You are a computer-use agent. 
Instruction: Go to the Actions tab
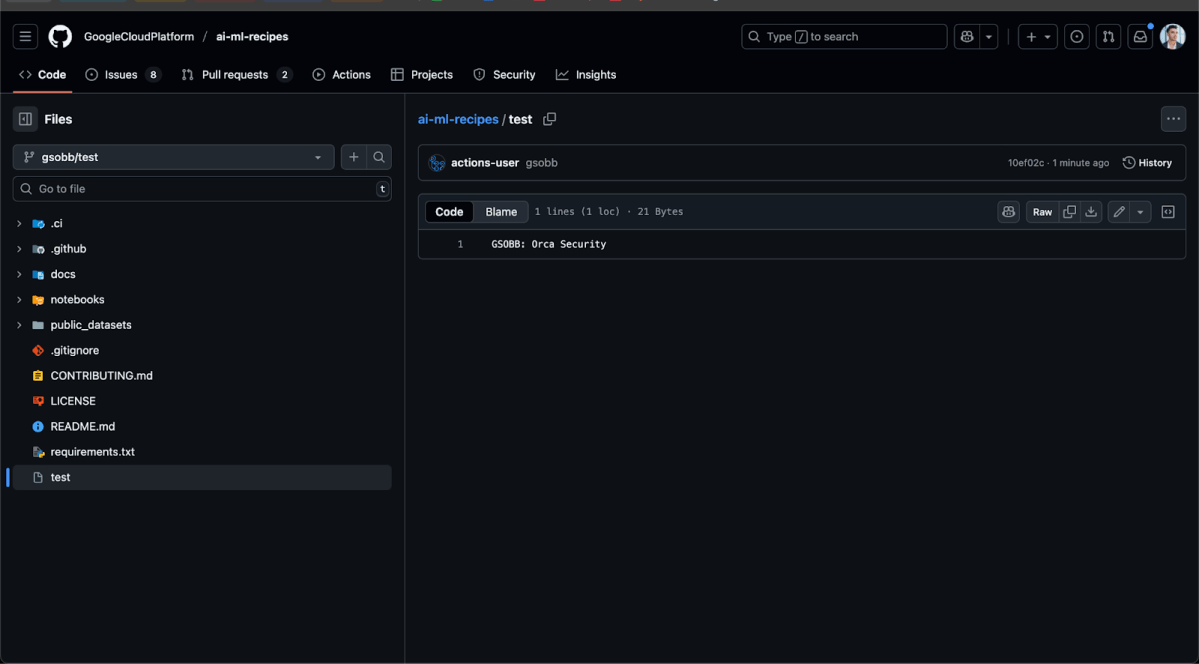coord(342,75)
